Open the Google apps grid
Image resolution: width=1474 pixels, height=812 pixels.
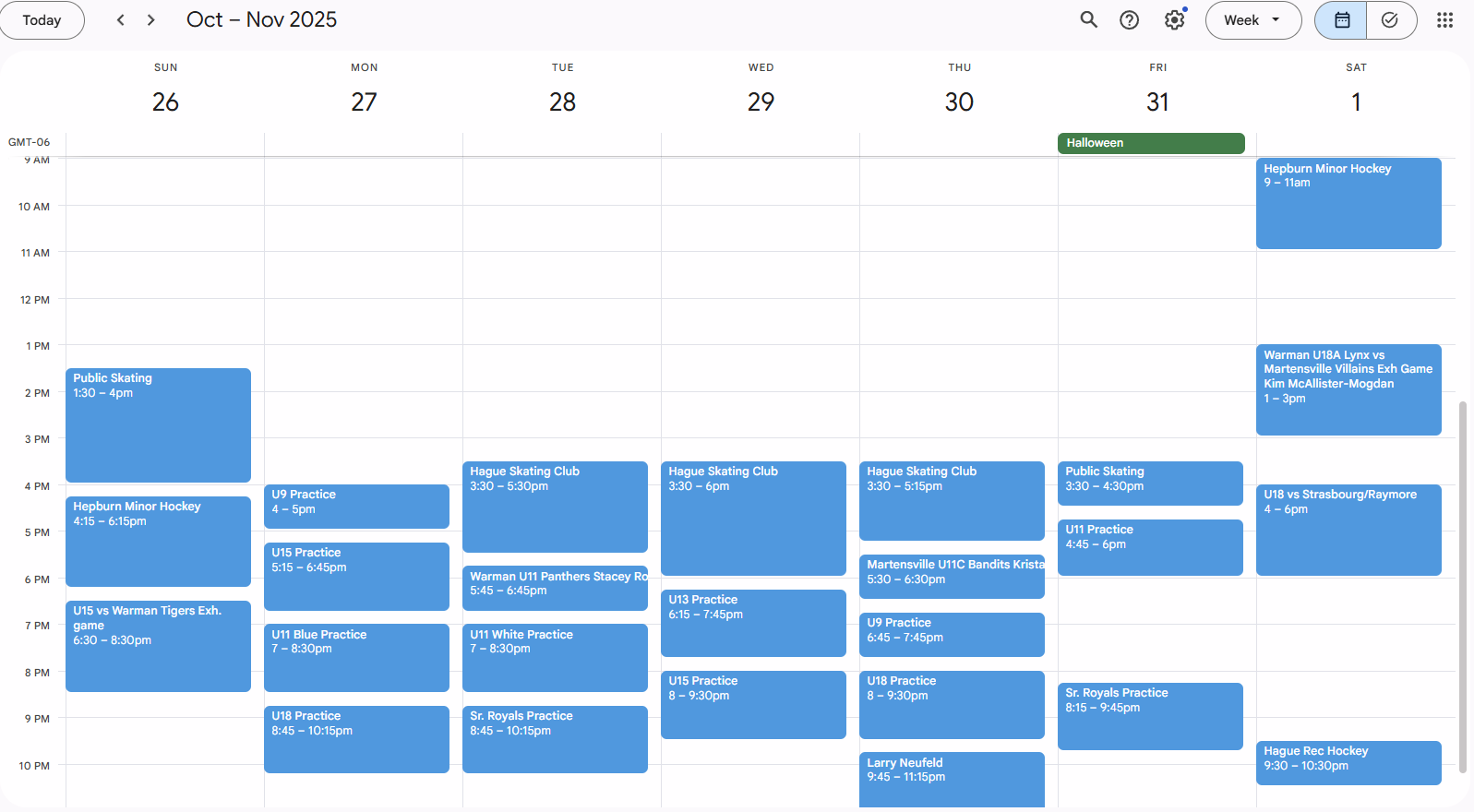click(x=1444, y=20)
